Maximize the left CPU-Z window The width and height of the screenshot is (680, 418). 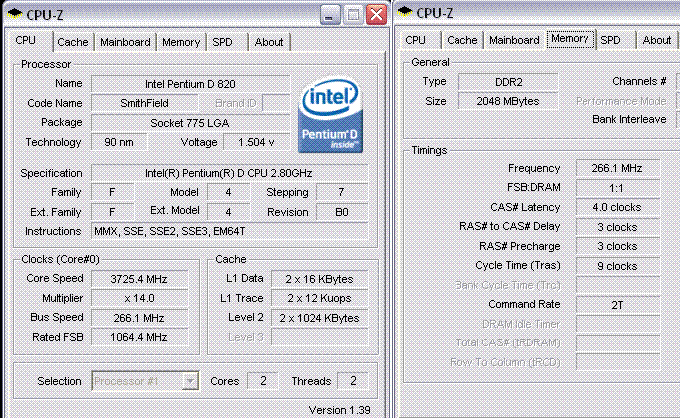(x=353, y=15)
